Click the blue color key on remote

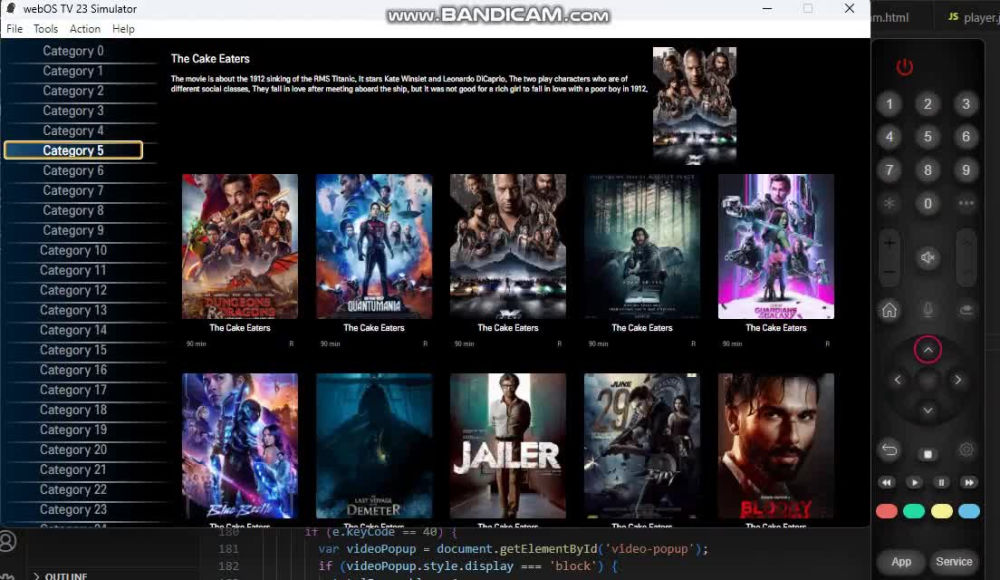click(969, 511)
